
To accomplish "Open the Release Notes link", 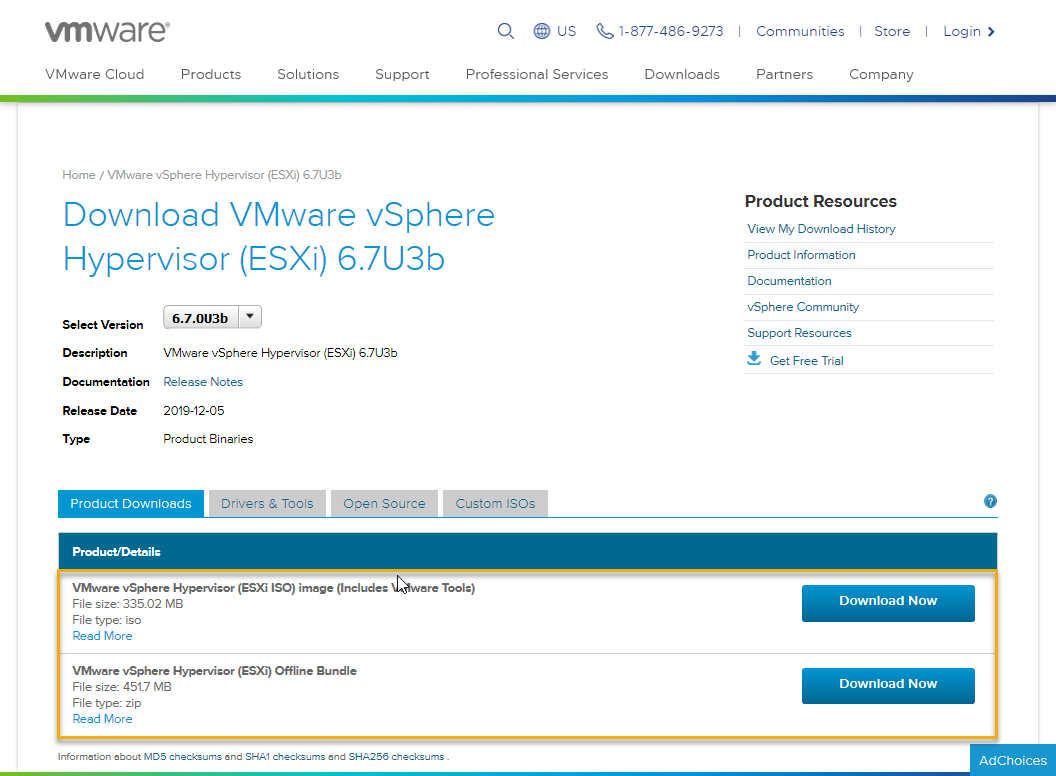I will 203,382.
